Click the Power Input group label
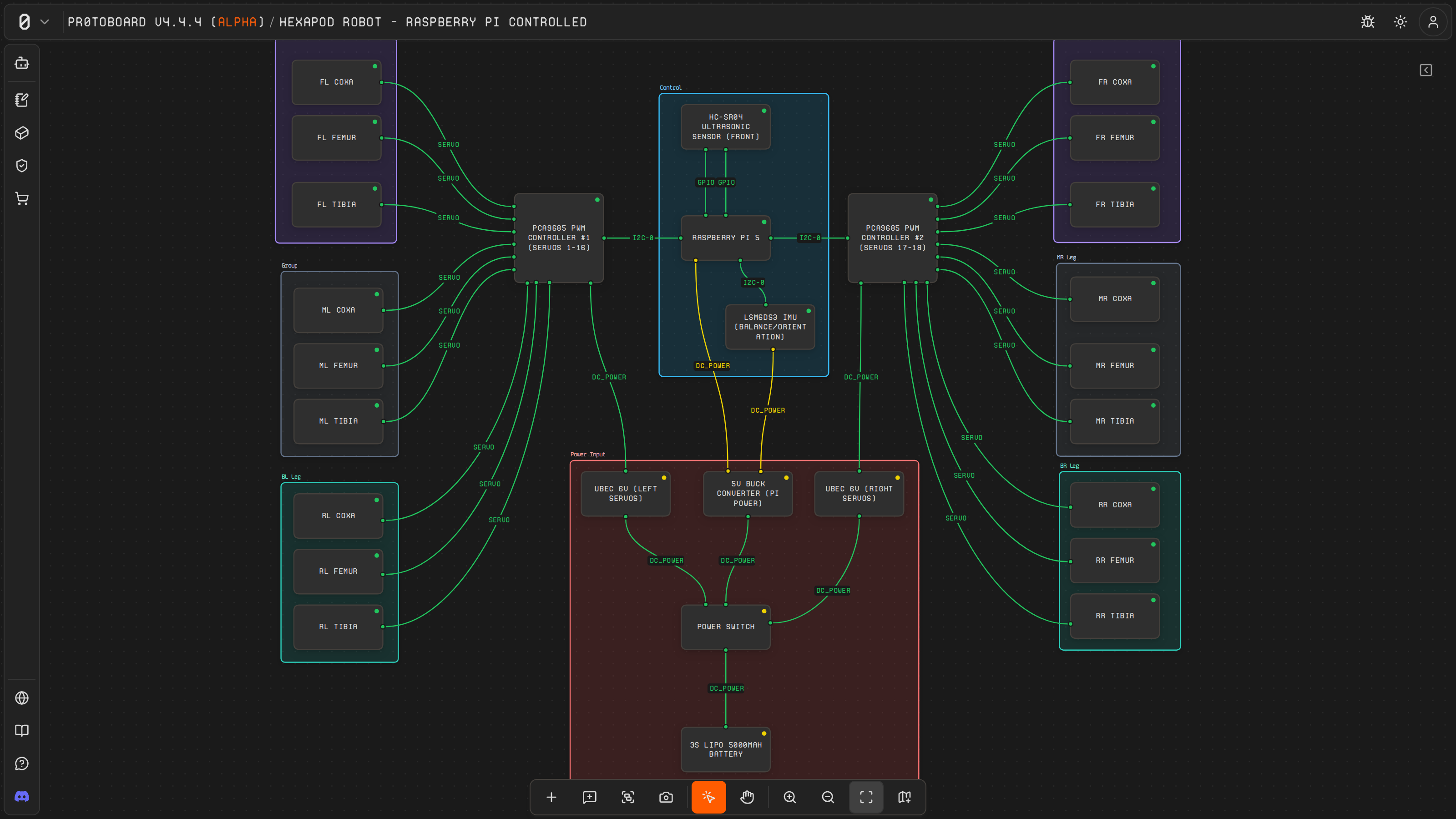The image size is (1456, 819). click(x=587, y=455)
